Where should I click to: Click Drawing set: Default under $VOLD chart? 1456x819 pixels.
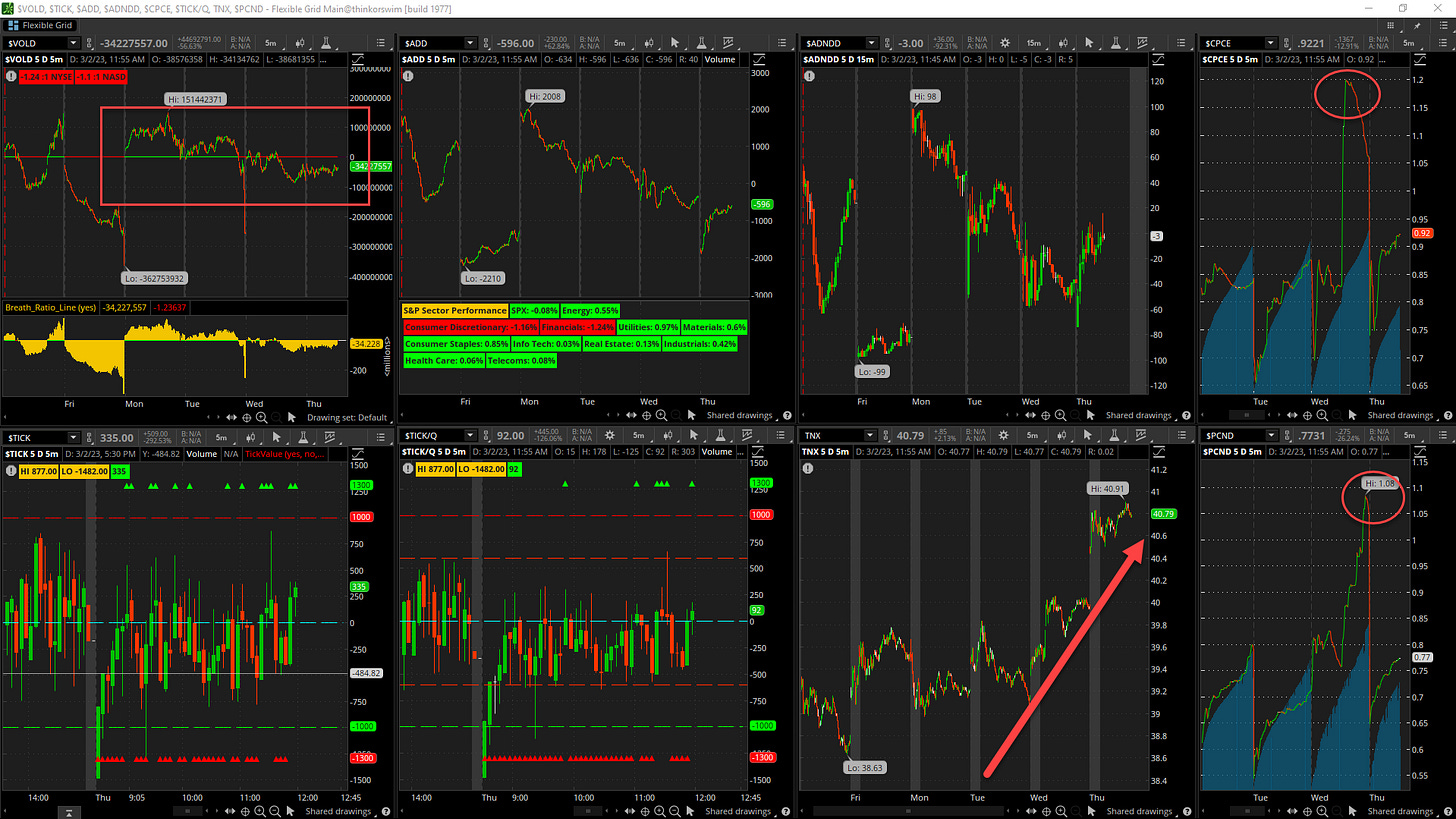347,417
